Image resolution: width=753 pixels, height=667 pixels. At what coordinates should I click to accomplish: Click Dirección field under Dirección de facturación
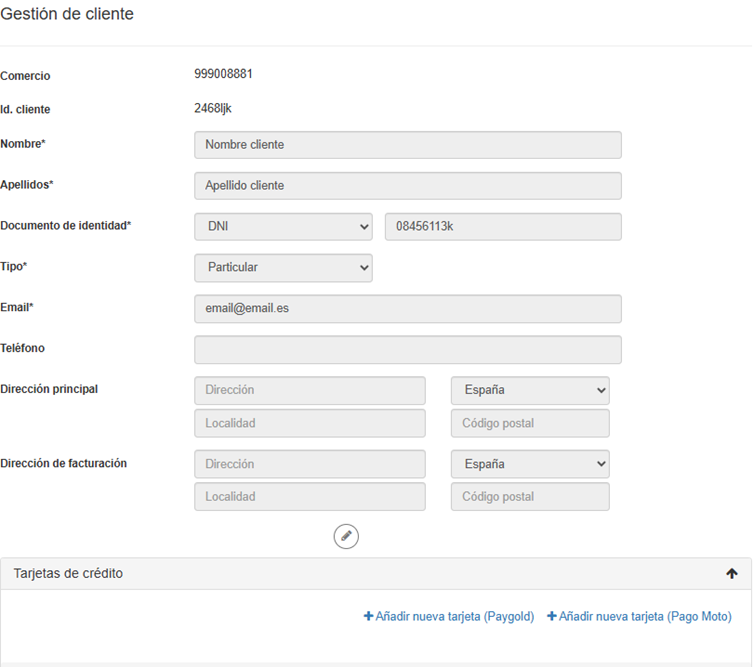click(310, 464)
